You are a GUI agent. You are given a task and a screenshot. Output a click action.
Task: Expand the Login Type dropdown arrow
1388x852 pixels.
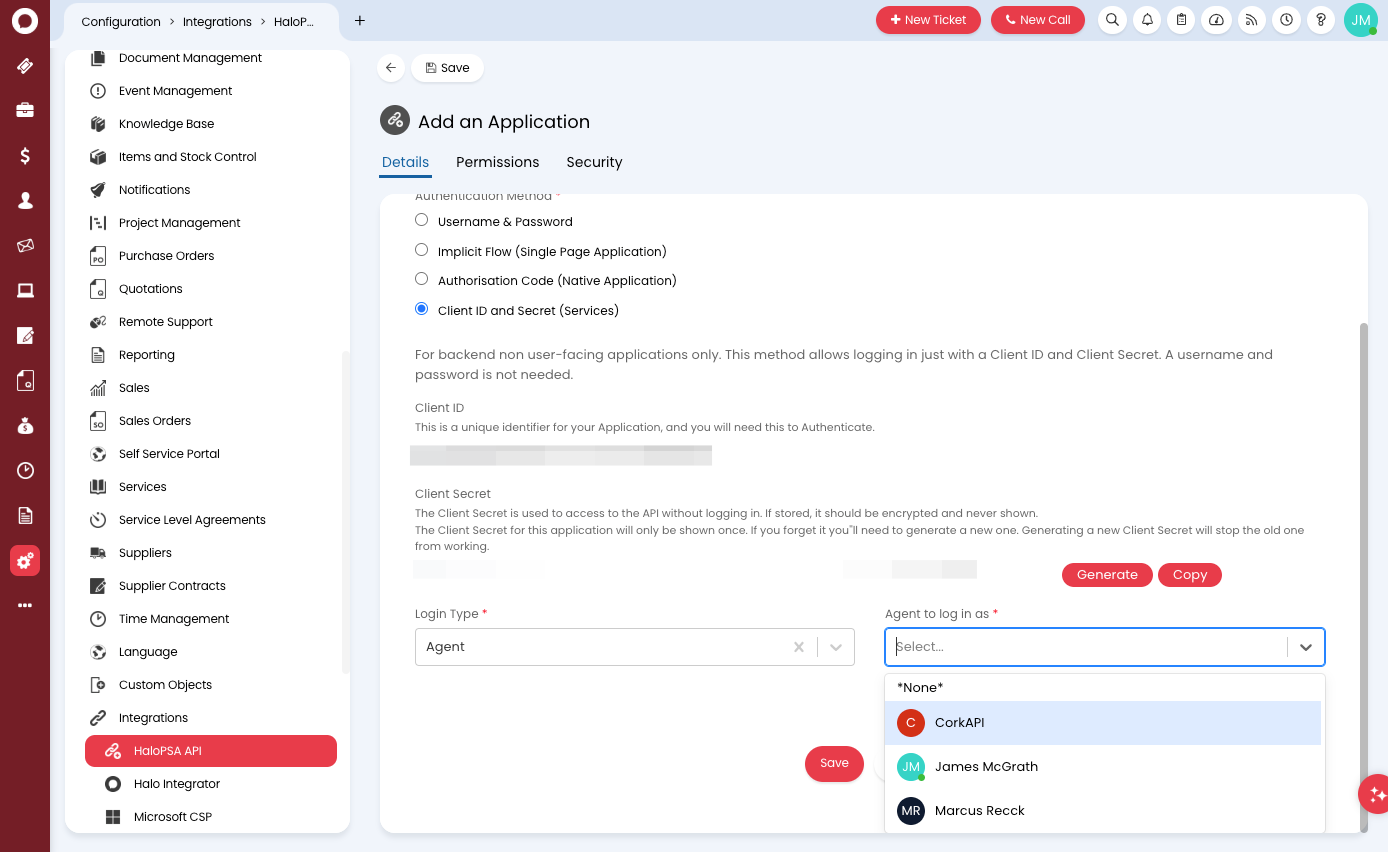coord(837,647)
